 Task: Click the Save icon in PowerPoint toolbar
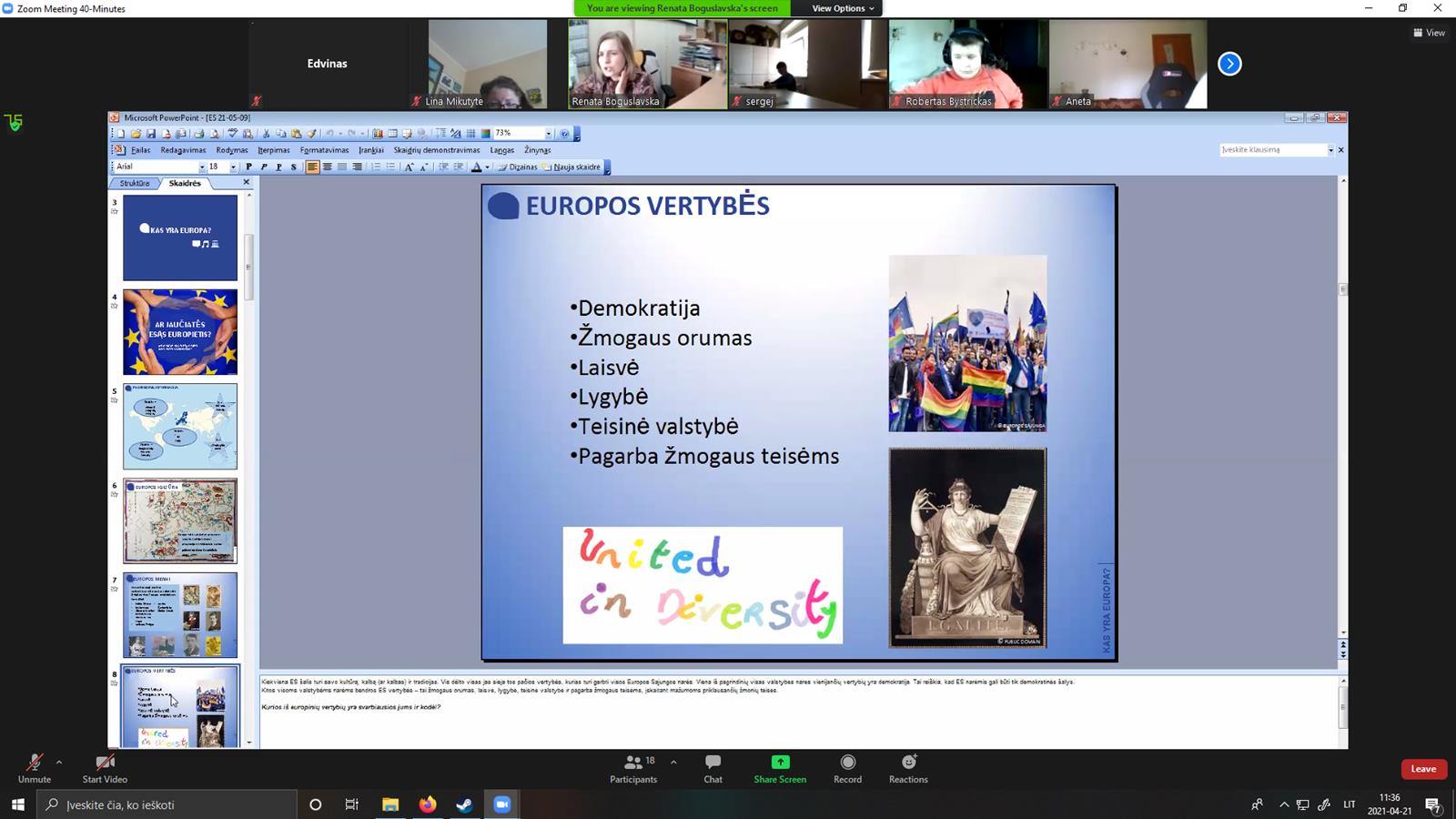(x=151, y=134)
